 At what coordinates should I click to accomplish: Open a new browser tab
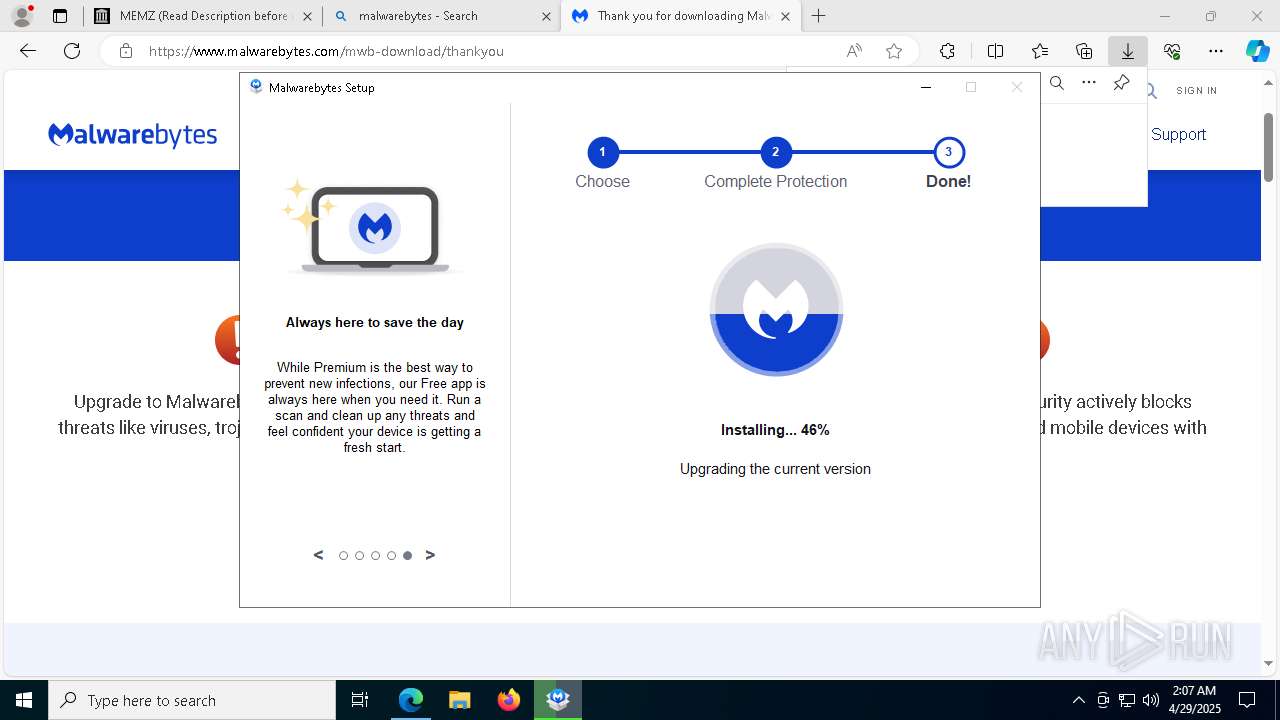(x=819, y=16)
